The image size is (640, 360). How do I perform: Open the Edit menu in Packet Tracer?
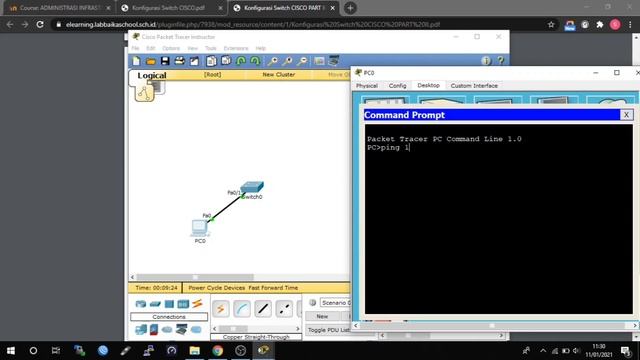tap(151, 48)
